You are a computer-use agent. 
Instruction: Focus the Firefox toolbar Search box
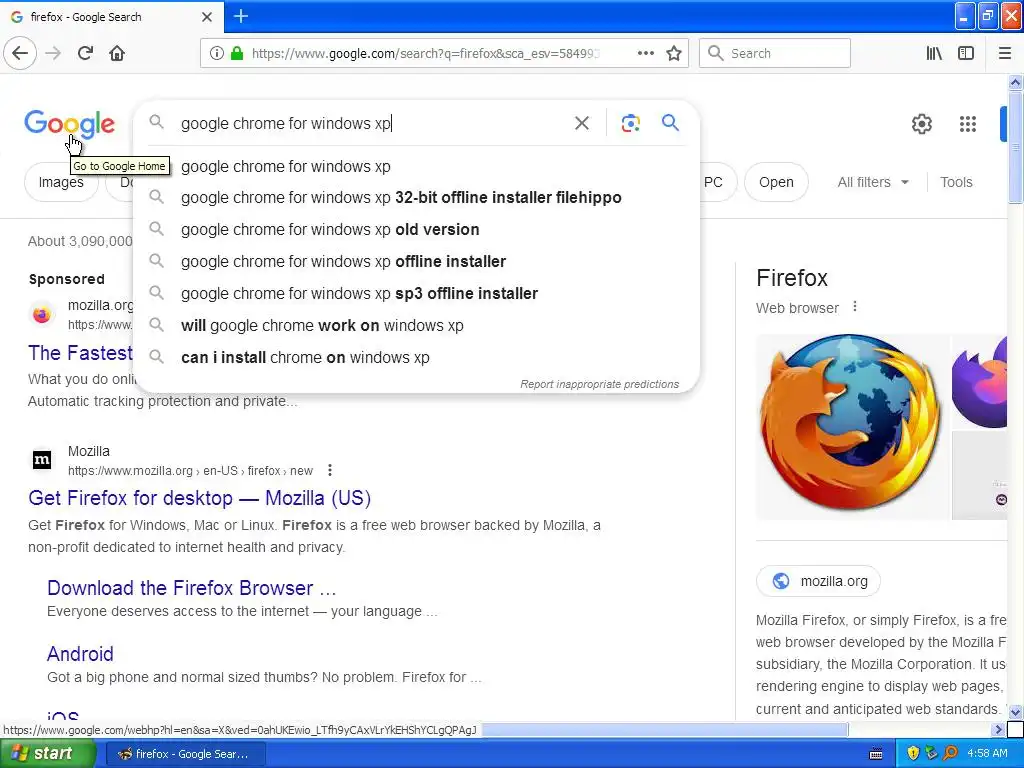775,53
